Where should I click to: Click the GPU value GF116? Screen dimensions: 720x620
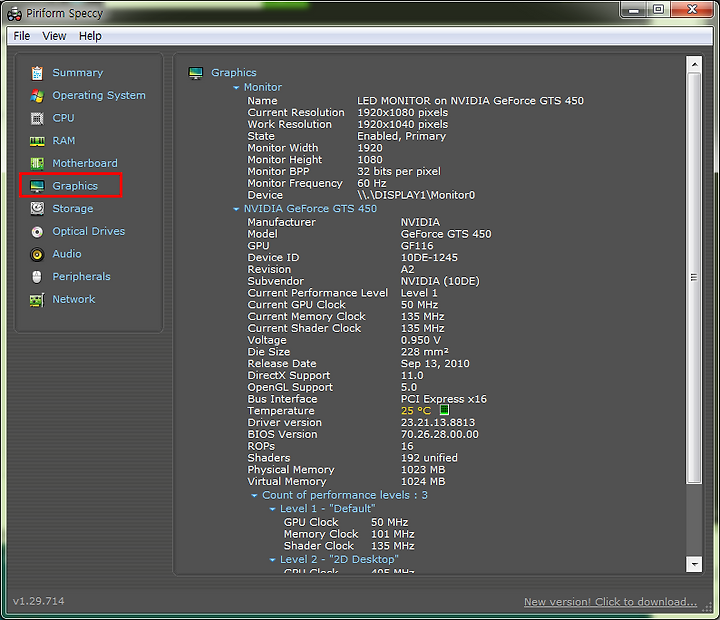417,246
